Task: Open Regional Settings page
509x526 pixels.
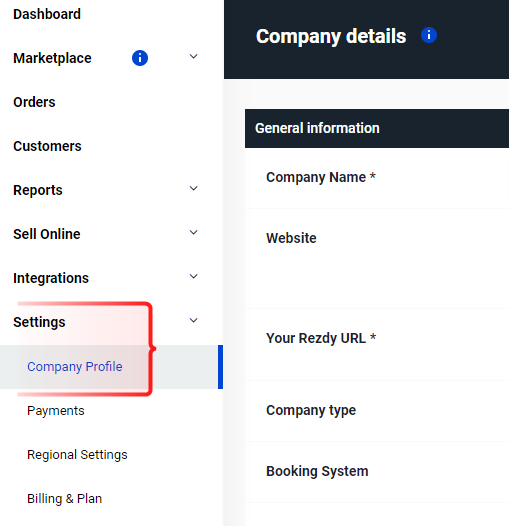Action: point(77,455)
